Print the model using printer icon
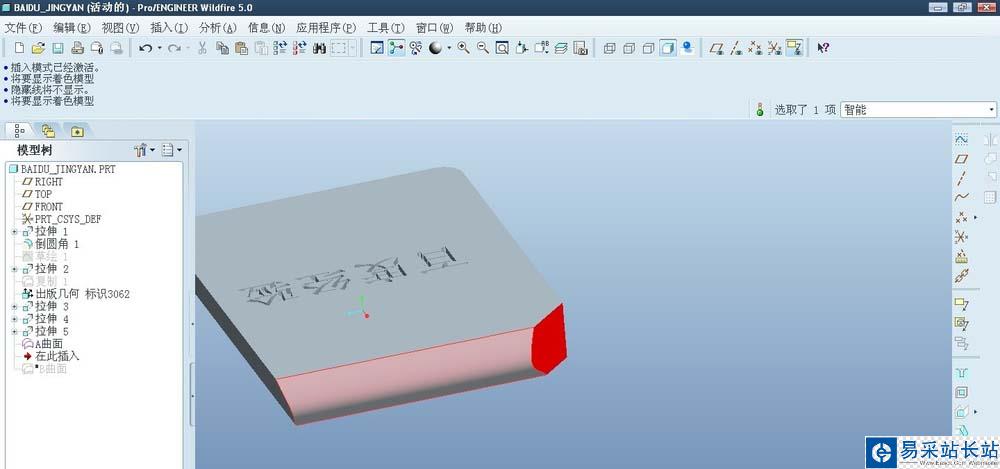Viewport: 1000px width, 469px height. point(77,48)
